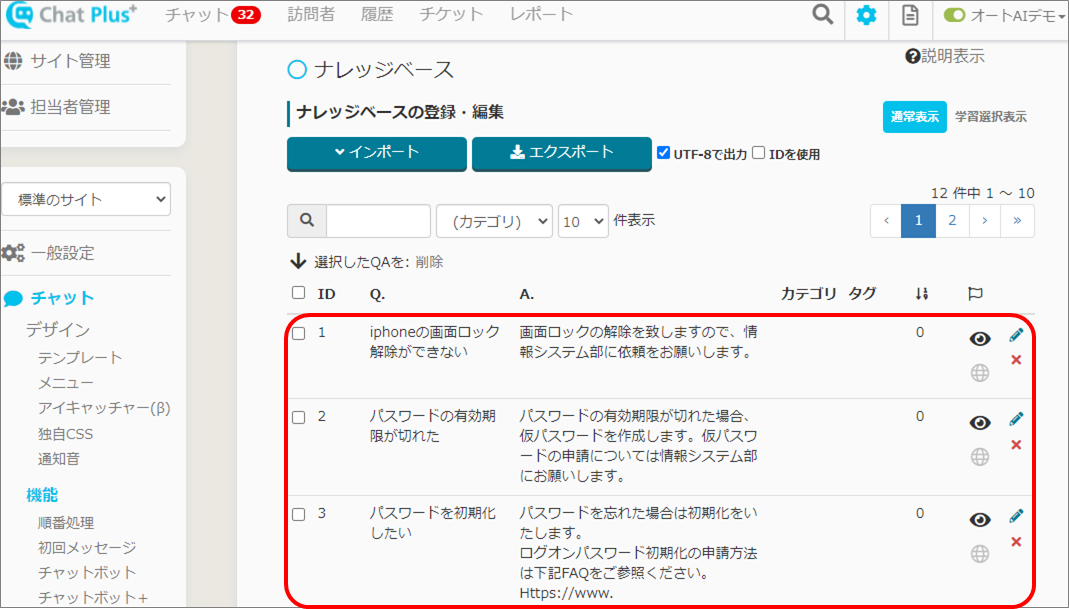Viewport: 1069px width, 609px height.
Task: Open the 10 件表示 page size dropdown
Action: (x=583, y=221)
